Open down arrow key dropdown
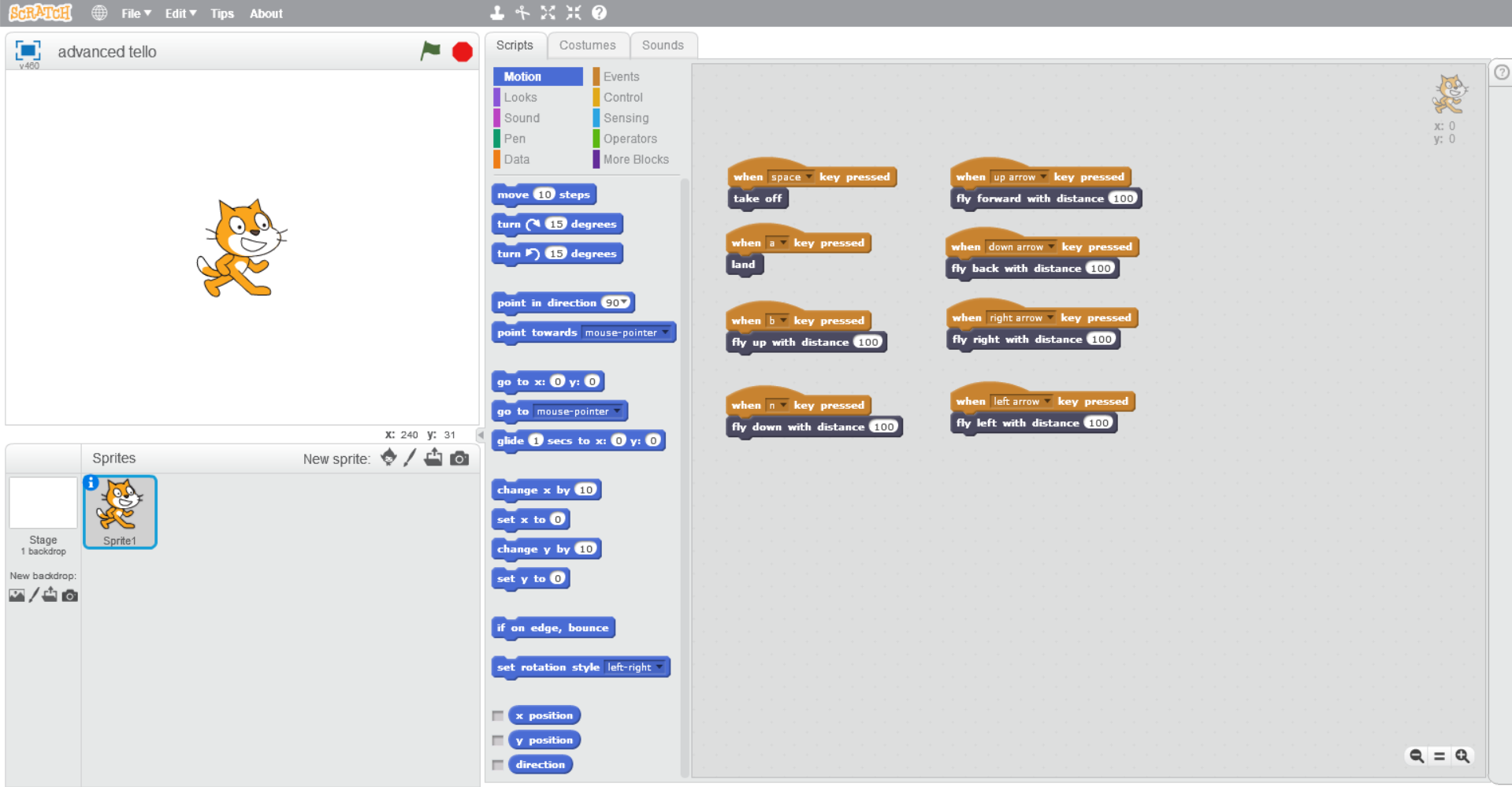The width and height of the screenshot is (1512, 787). pyautogui.click(x=1021, y=247)
